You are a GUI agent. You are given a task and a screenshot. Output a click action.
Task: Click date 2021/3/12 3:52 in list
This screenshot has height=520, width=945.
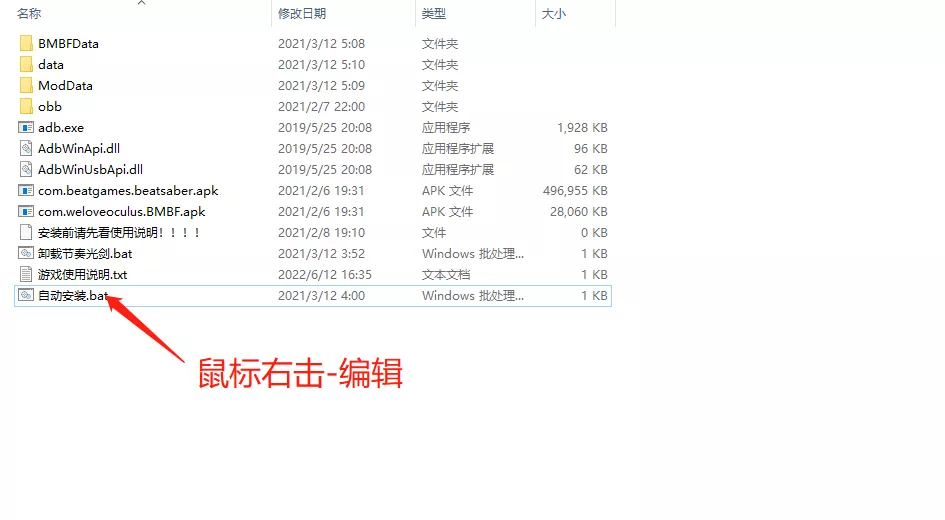click(321, 254)
